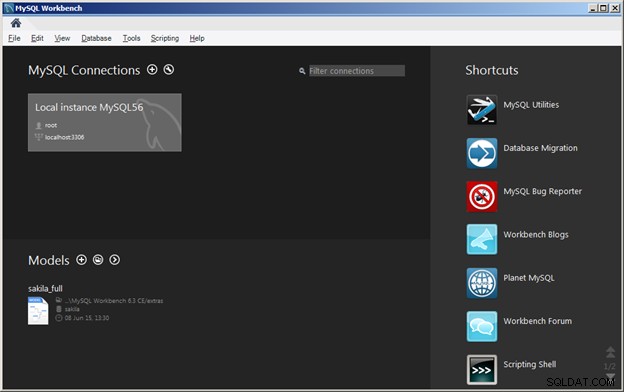
Task: Open the View menu
Action: (x=62, y=38)
